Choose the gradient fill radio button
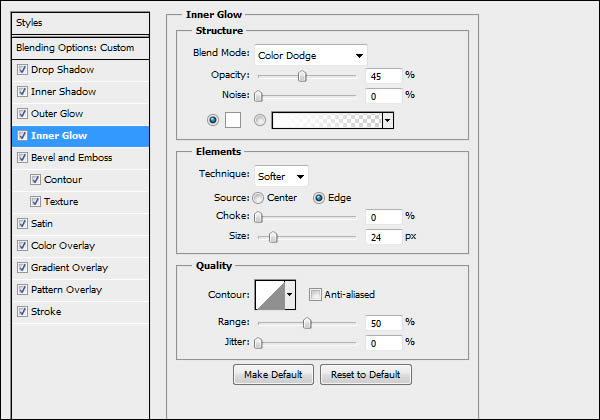Image resolution: width=600 pixels, height=420 pixels. click(259, 120)
